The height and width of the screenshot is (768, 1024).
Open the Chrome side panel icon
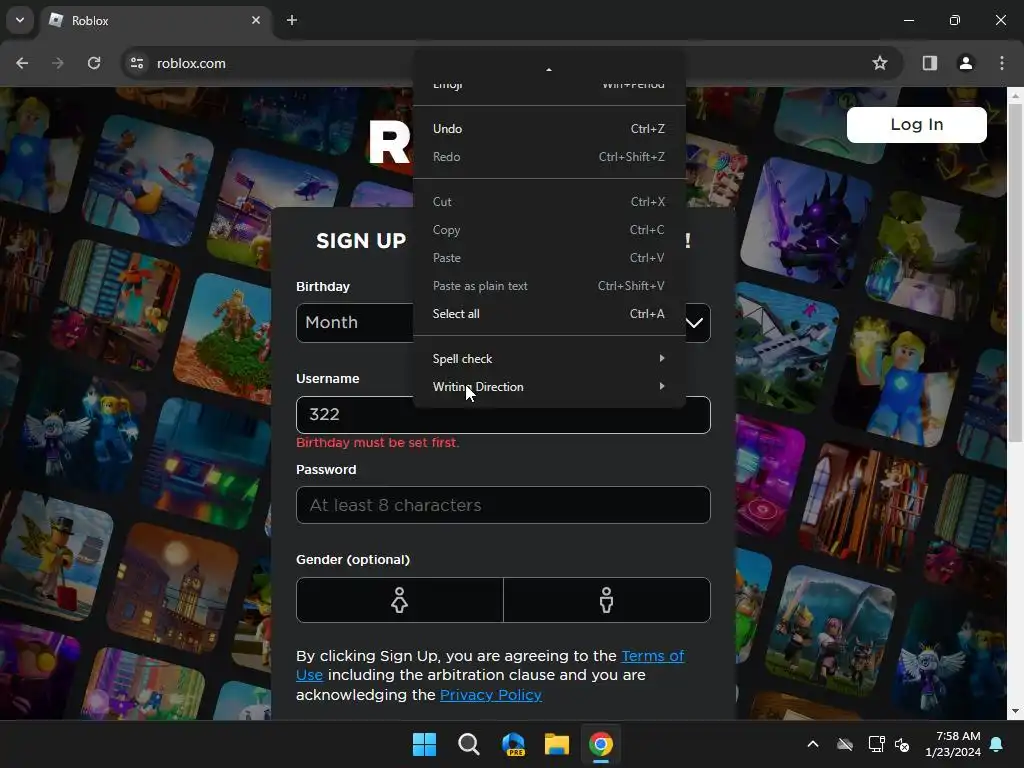click(x=929, y=63)
